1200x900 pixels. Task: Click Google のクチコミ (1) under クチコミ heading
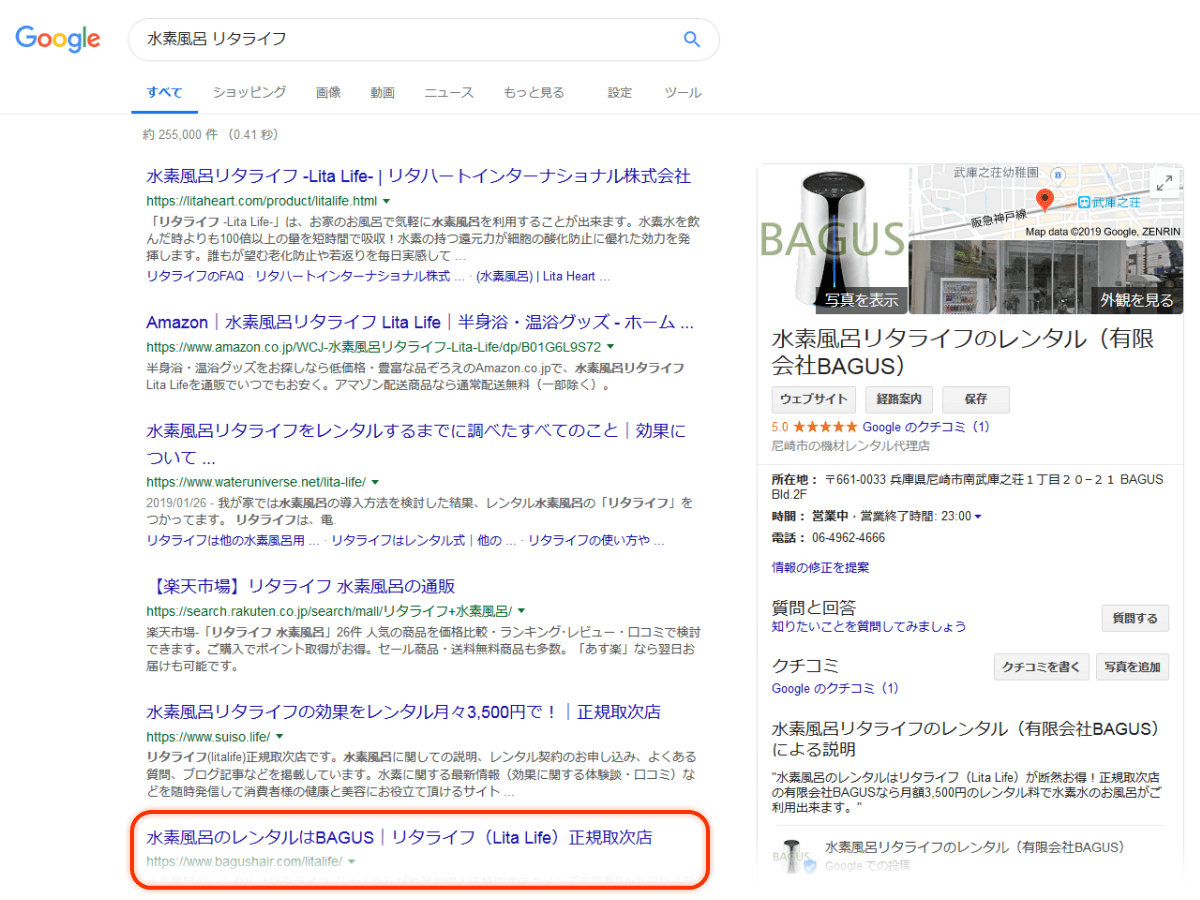(x=835, y=688)
